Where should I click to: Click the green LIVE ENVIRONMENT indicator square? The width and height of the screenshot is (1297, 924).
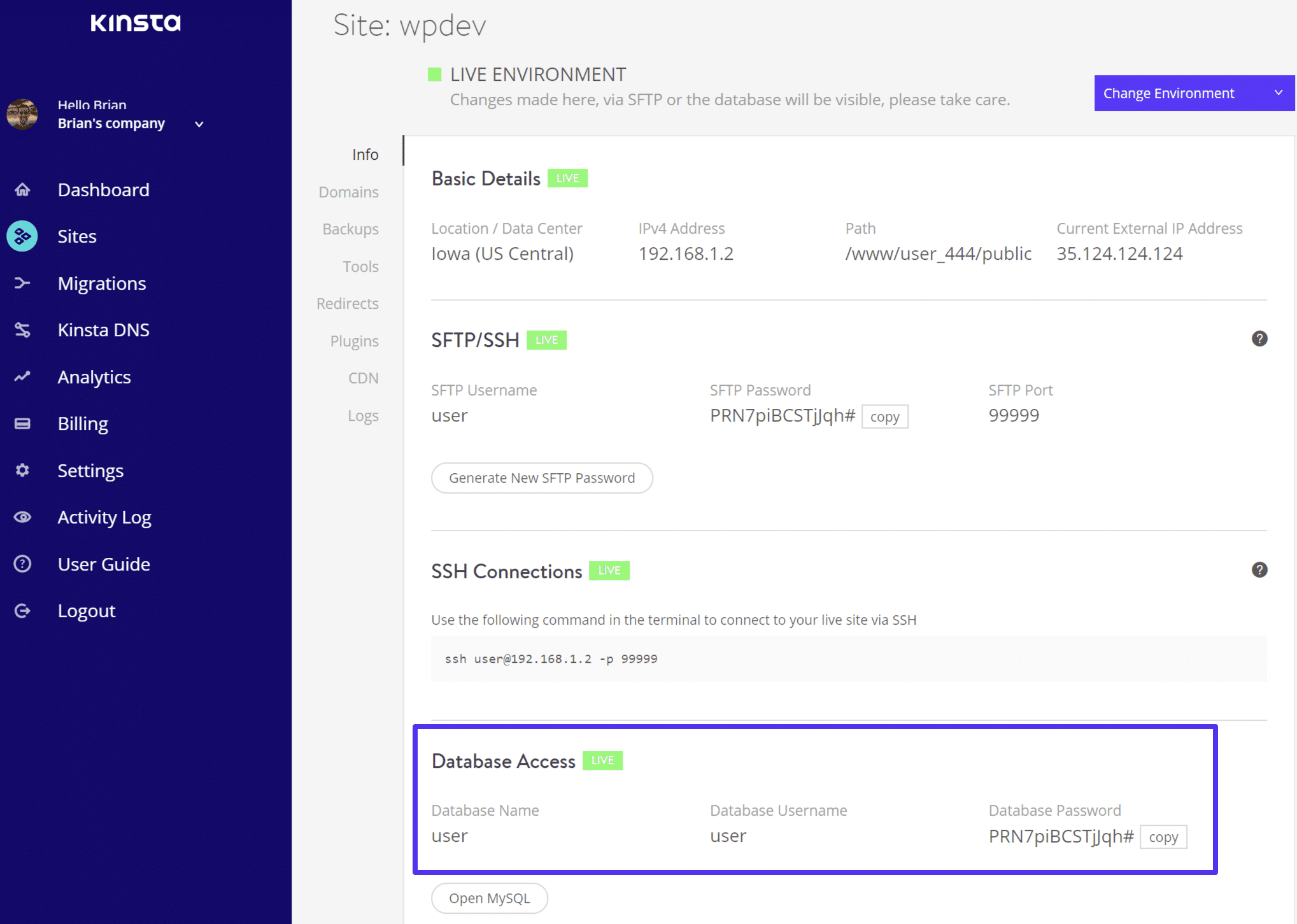[x=435, y=75]
